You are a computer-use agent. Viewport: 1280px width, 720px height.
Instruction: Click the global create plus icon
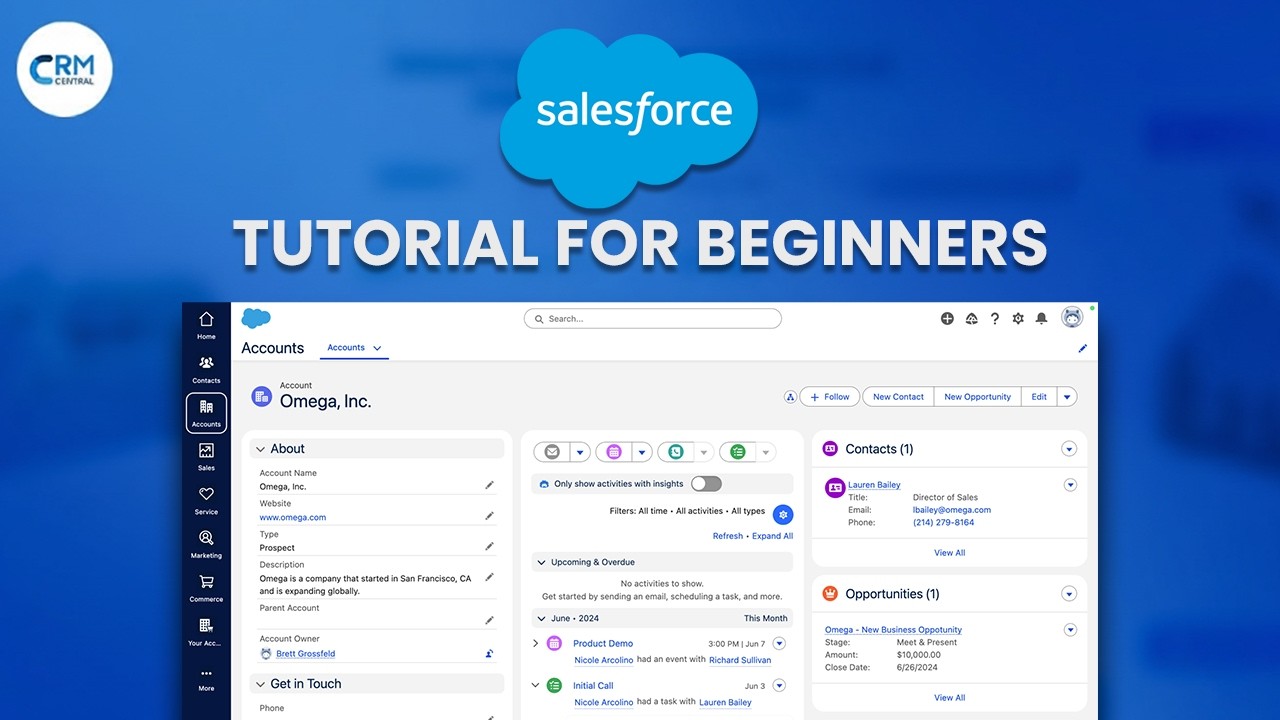pyautogui.click(x=947, y=318)
